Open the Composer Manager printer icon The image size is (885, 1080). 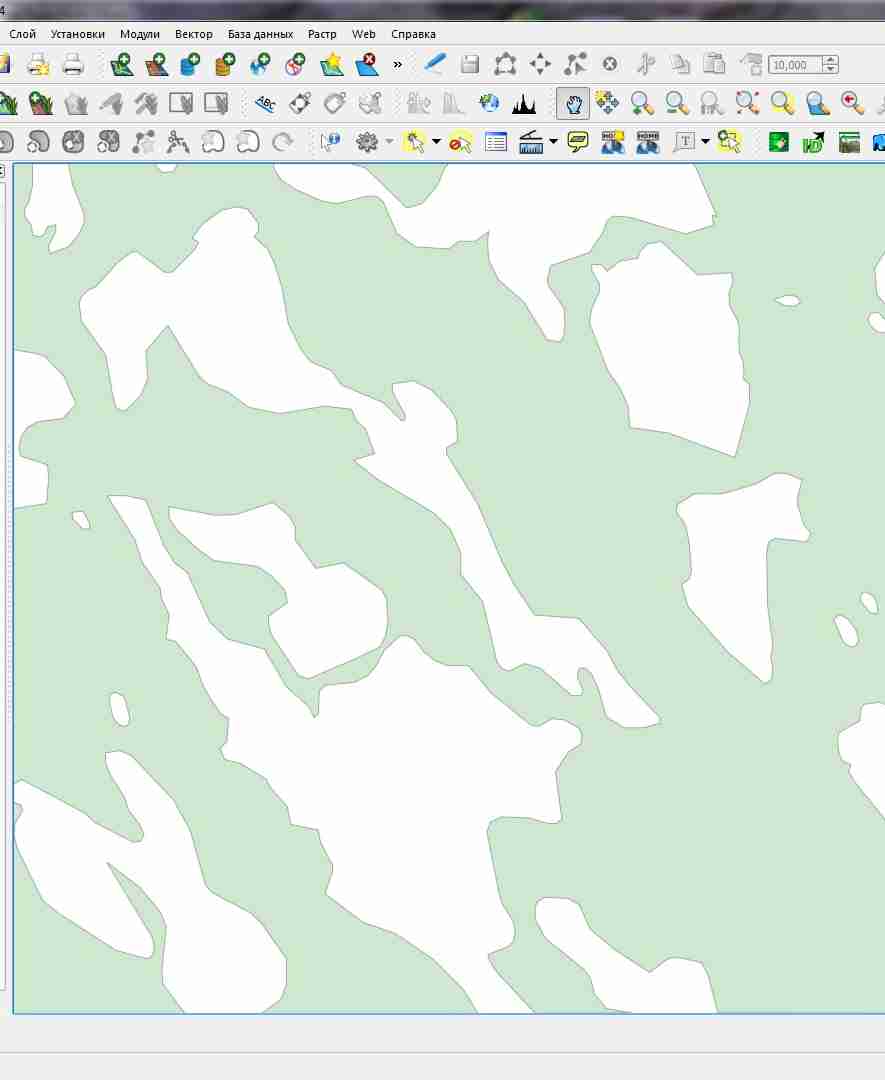pos(73,65)
